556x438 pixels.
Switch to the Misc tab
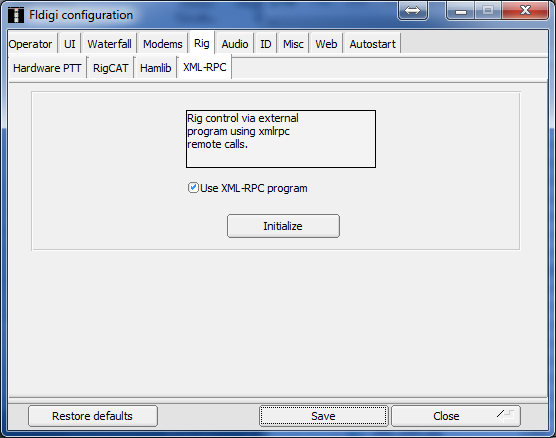tap(293, 44)
